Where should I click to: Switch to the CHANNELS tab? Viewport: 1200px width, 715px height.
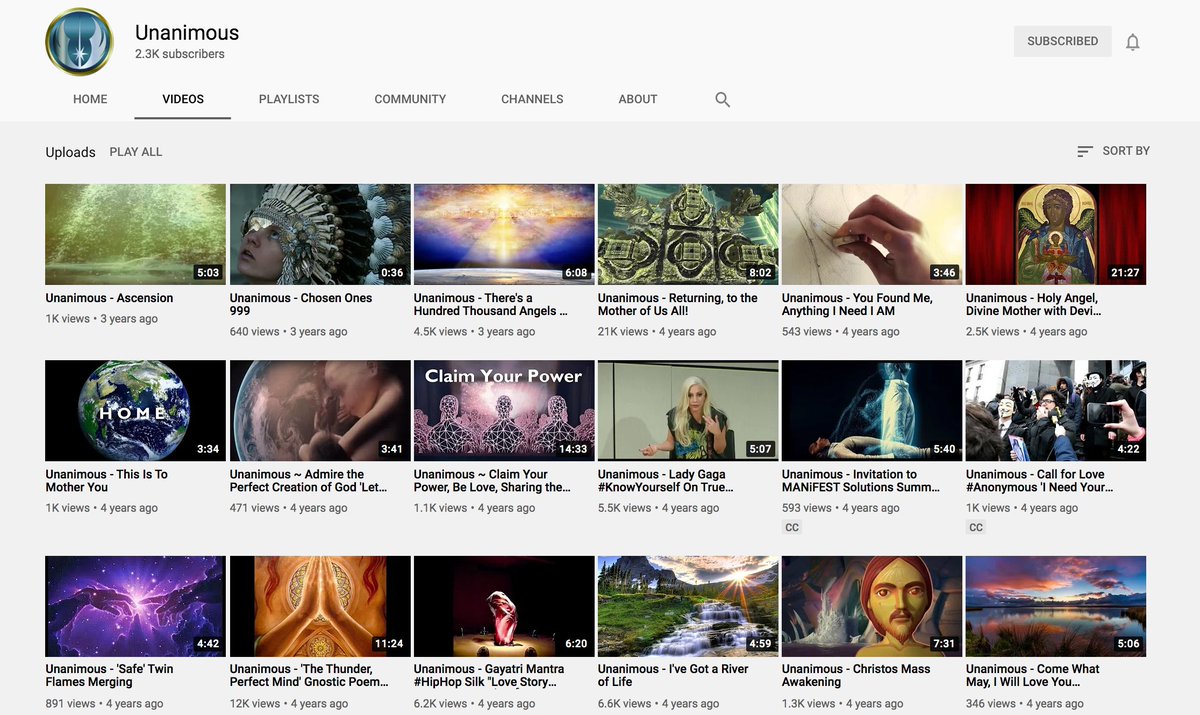pos(532,99)
